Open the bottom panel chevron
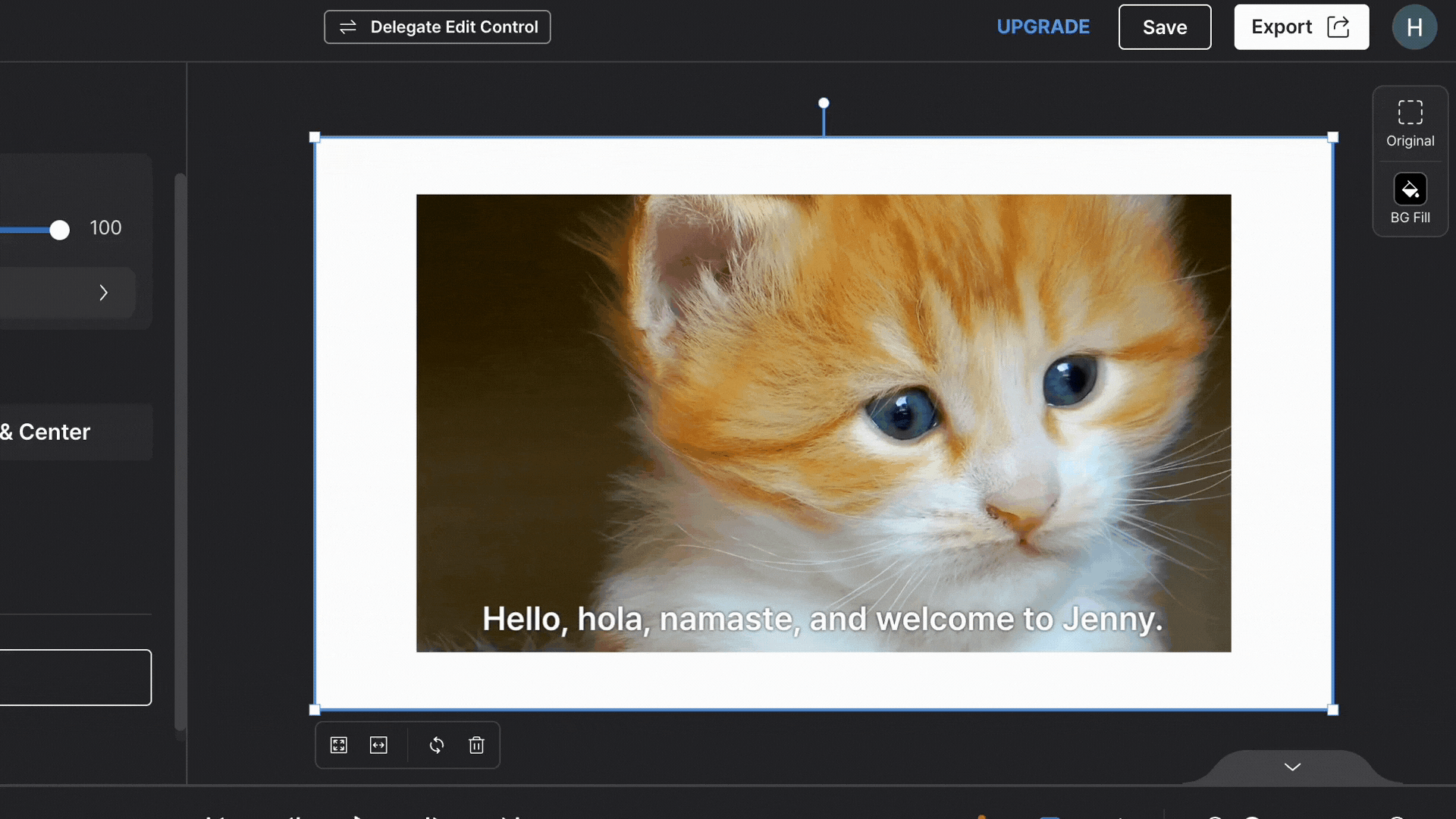1456x819 pixels. point(1291,767)
